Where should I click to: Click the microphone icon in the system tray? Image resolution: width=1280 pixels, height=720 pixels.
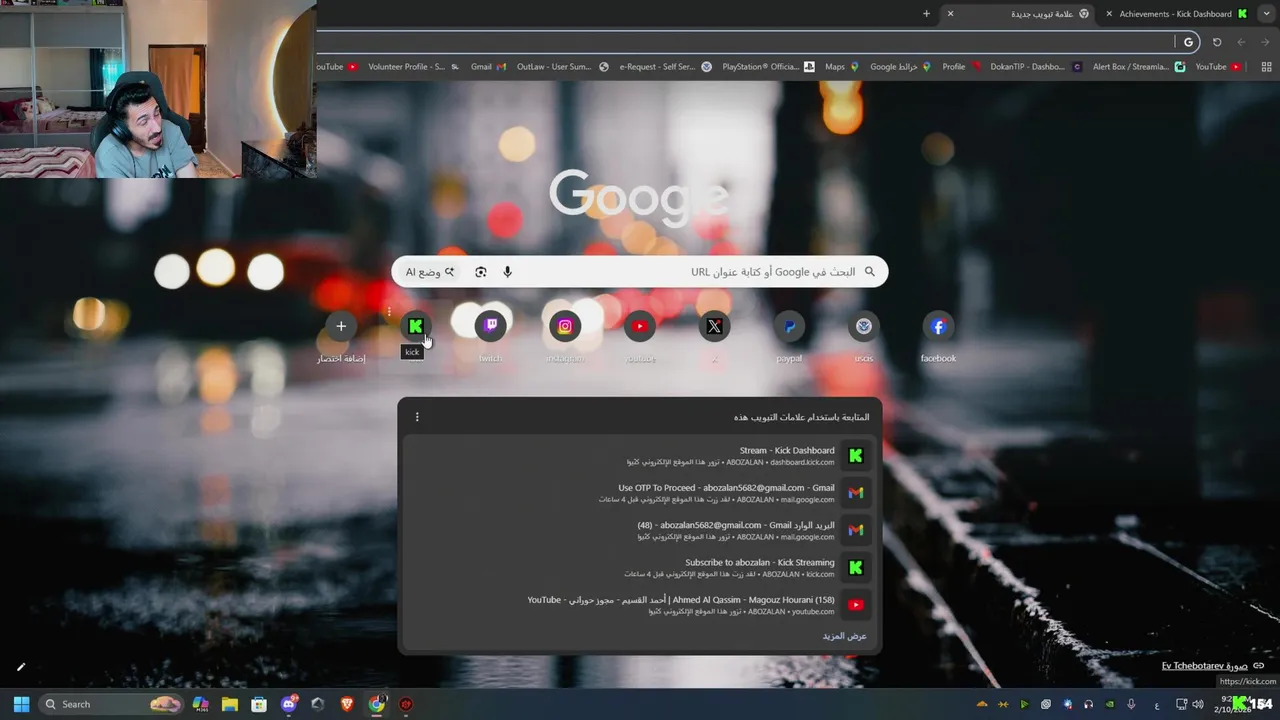click(x=1131, y=704)
